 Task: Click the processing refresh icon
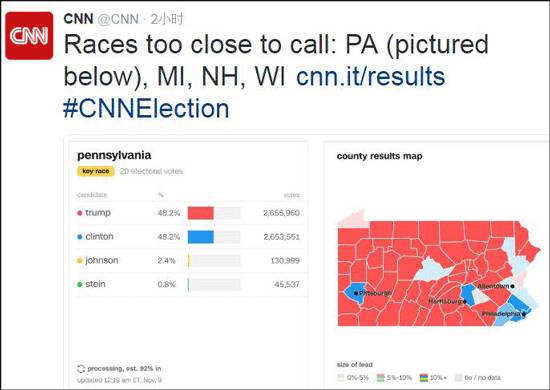coord(81,369)
